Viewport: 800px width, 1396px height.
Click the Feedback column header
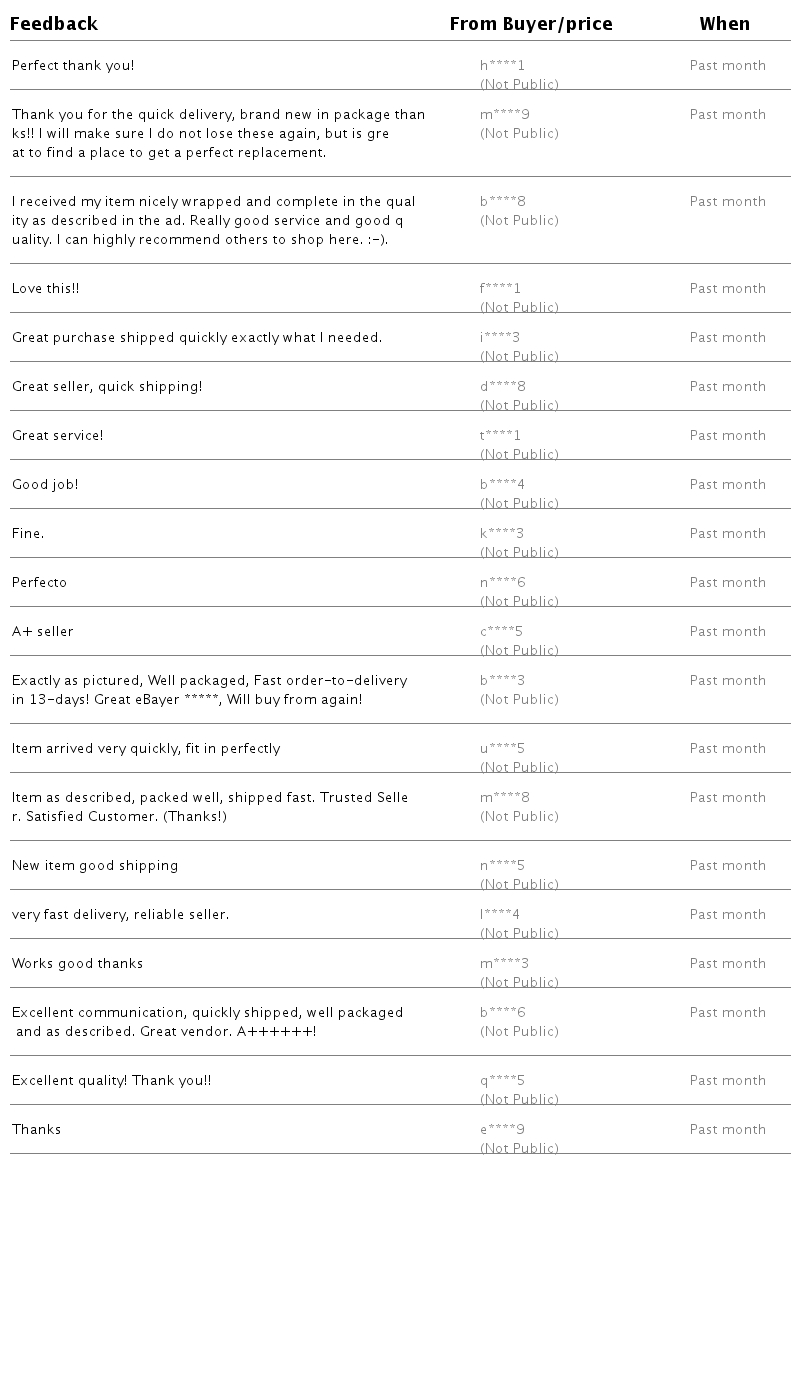[x=54, y=24]
